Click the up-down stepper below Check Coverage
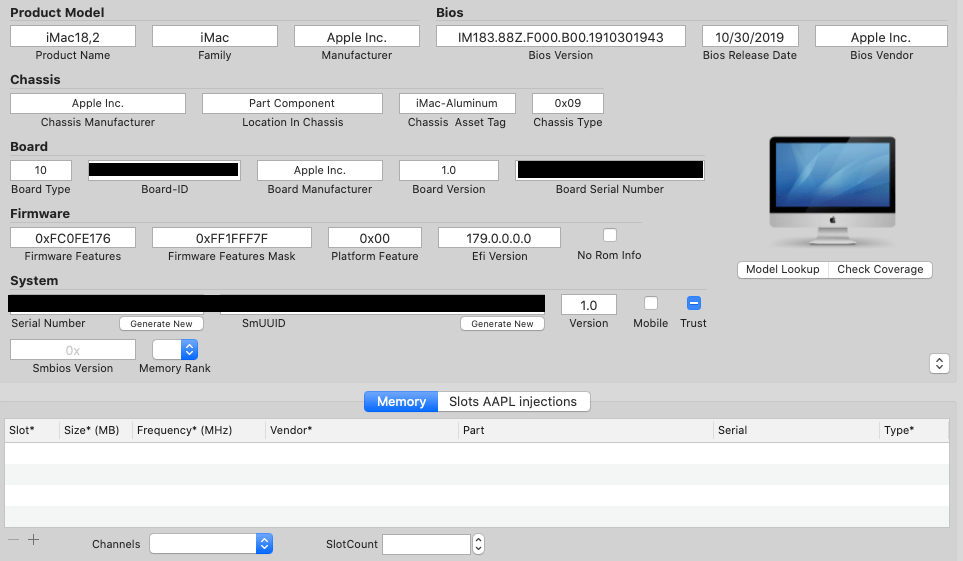This screenshot has width=963, height=561. pos(939,364)
